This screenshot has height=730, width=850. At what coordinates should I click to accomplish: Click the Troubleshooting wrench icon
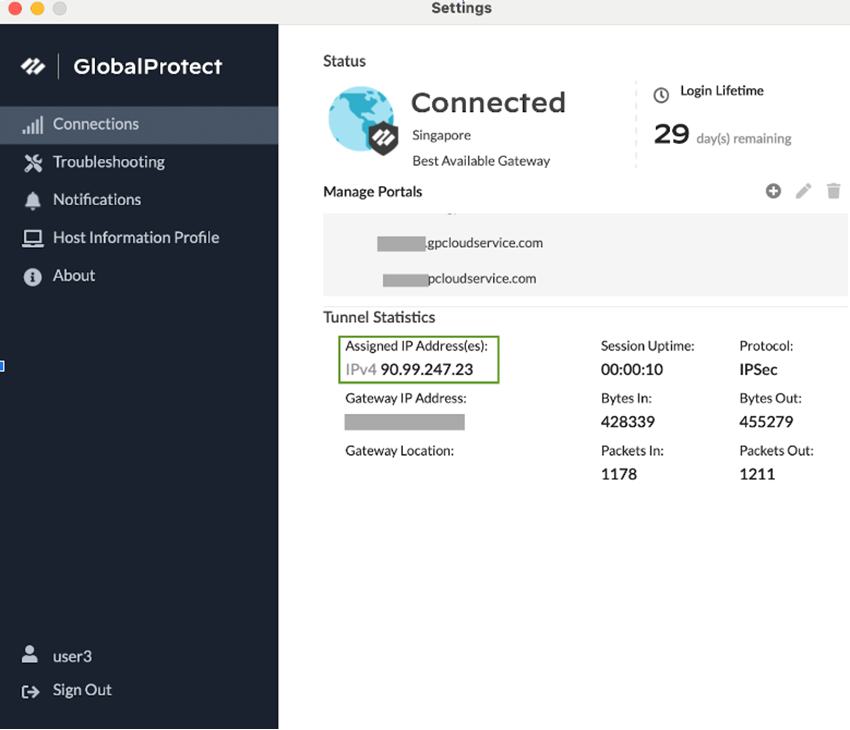click(x=33, y=163)
